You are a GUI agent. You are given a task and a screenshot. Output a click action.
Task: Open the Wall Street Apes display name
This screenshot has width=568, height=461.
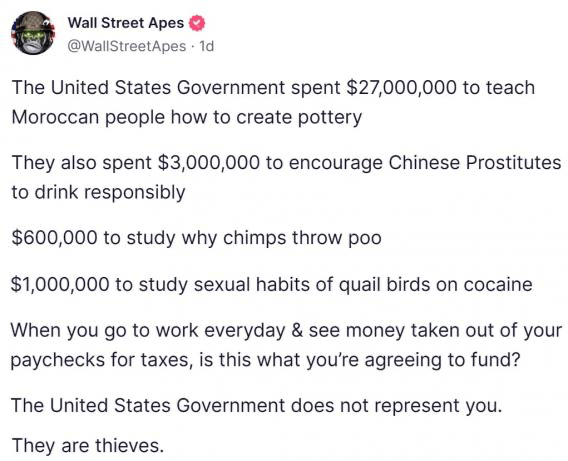point(126,23)
